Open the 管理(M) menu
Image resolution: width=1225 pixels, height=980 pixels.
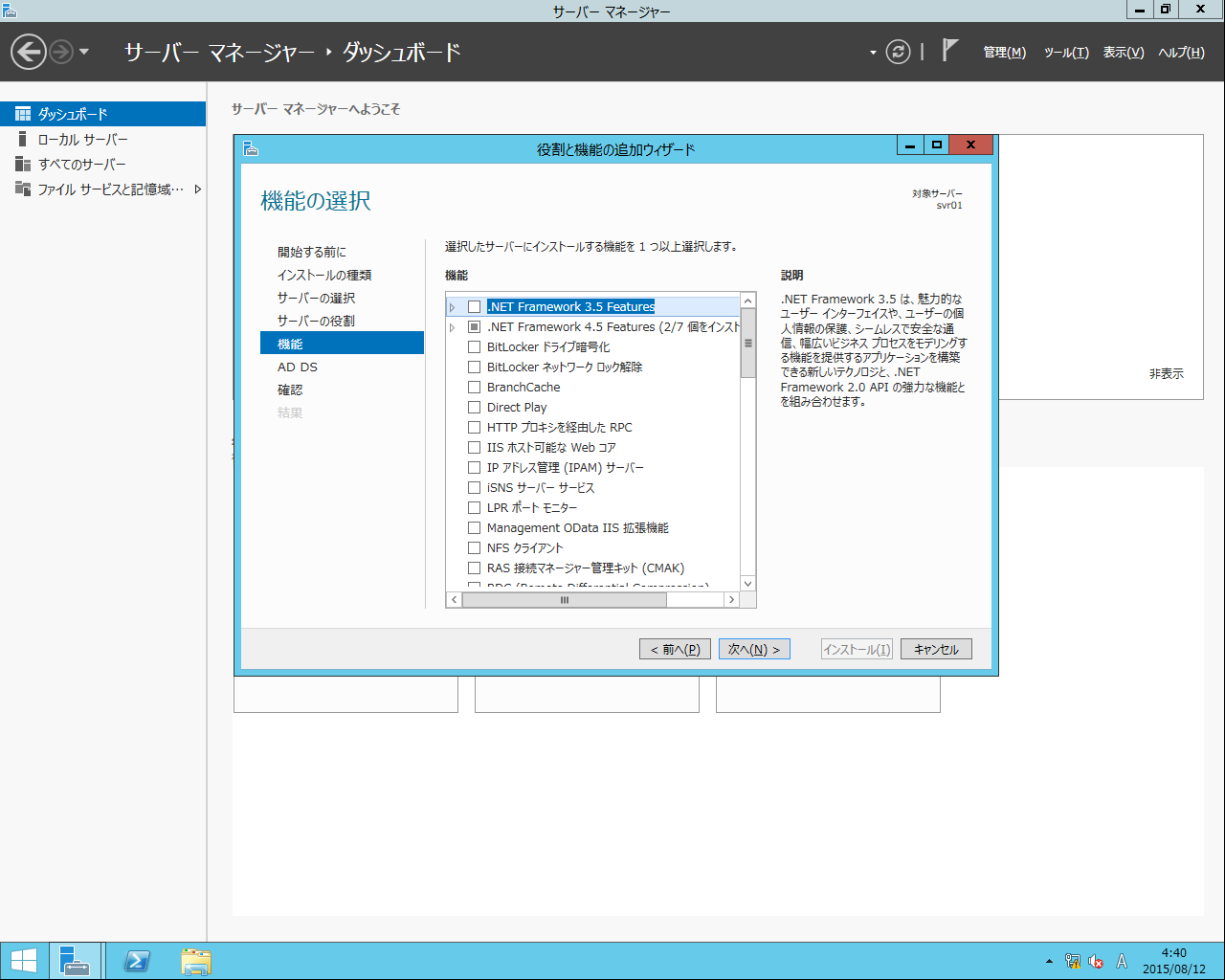(x=1005, y=53)
